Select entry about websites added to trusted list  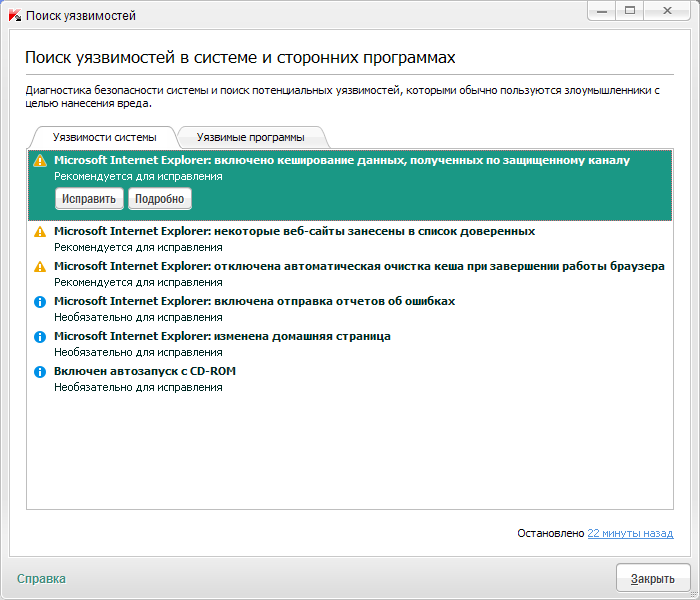coord(350,239)
